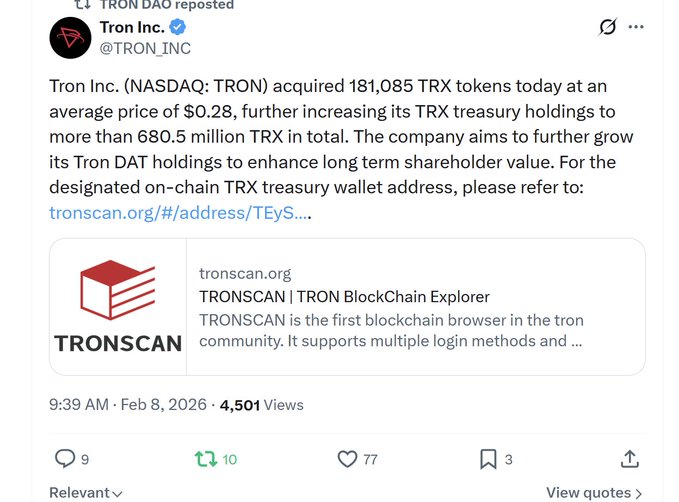Open View quotes
This screenshot has width=679, height=502.
point(594,492)
